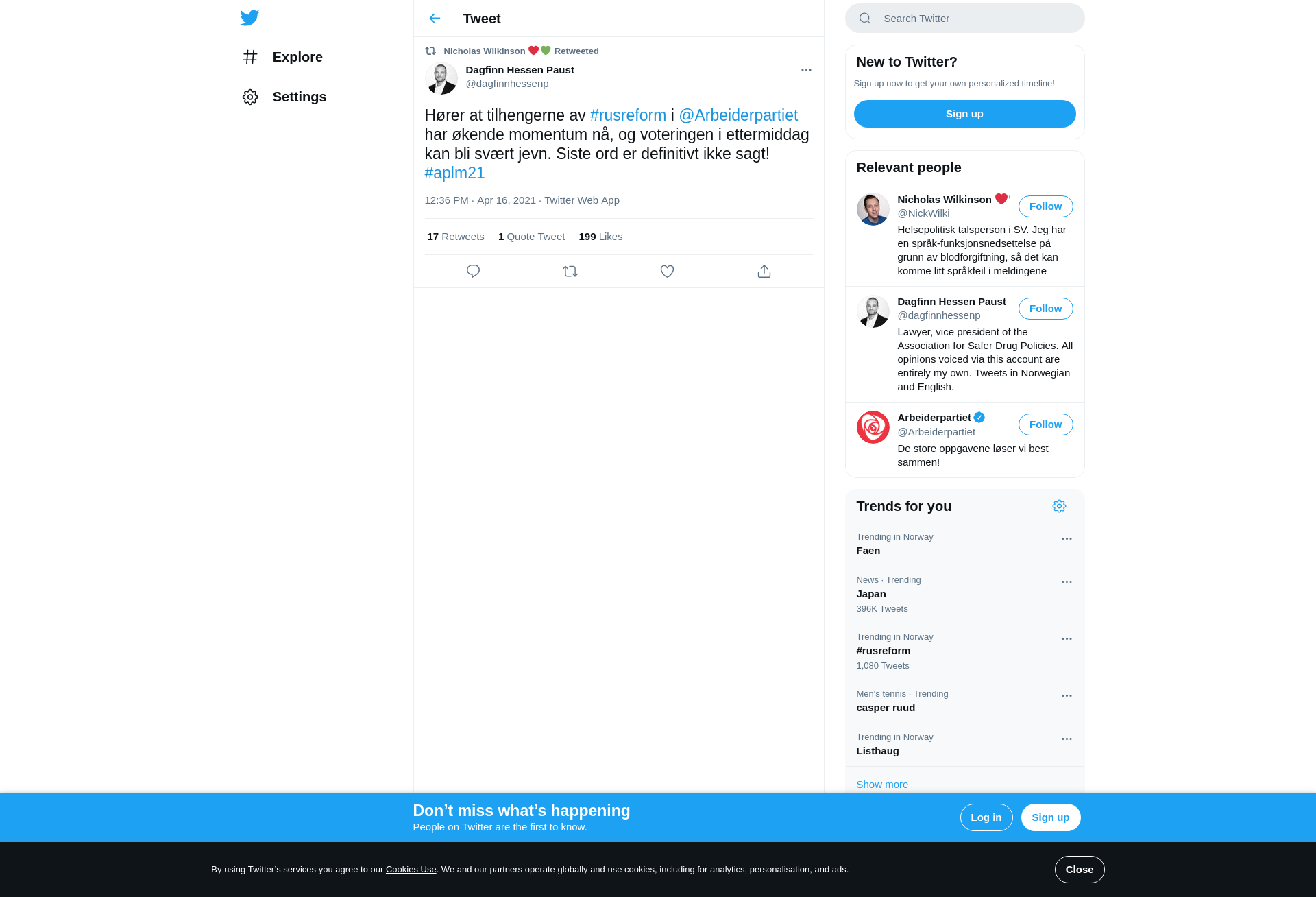Viewport: 1316px width, 897px height.
Task: Click the #rusreform hashtag in the tweet
Action: [x=628, y=115]
